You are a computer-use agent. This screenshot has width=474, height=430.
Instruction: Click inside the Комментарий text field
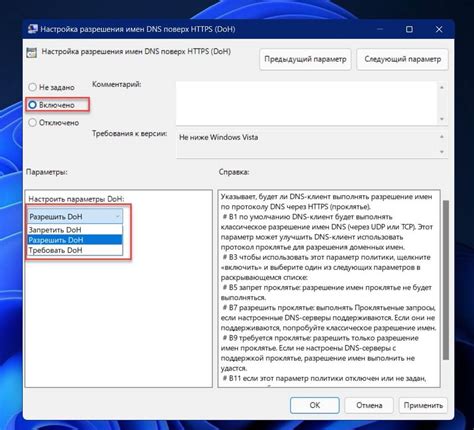click(x=307, y=103)
